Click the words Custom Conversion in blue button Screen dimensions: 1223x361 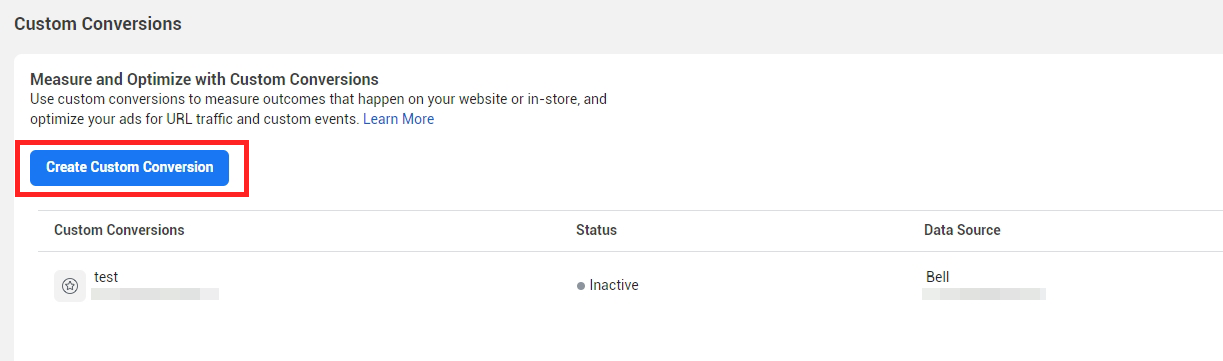pos(152,167)
